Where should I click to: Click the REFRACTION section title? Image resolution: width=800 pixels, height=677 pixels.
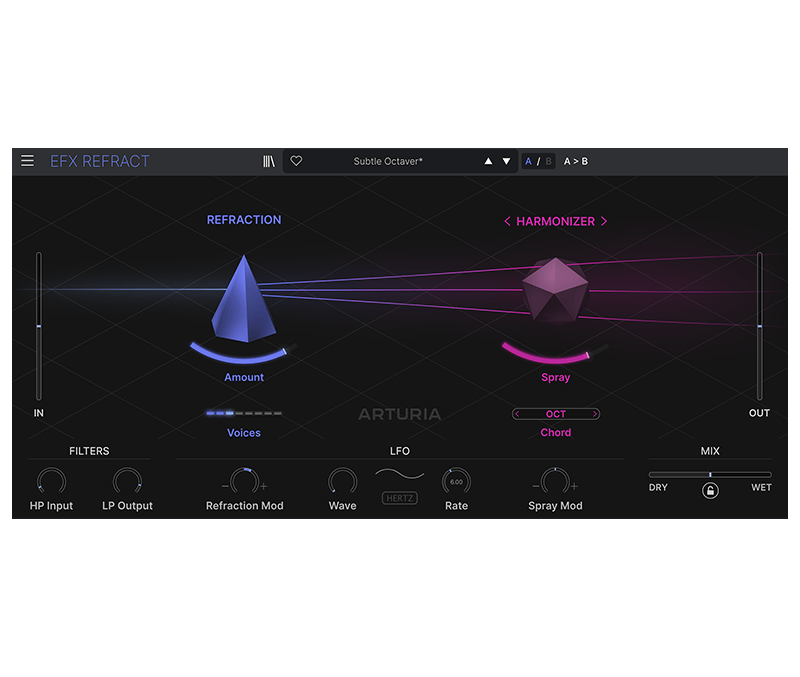click(x=244, y=220)
